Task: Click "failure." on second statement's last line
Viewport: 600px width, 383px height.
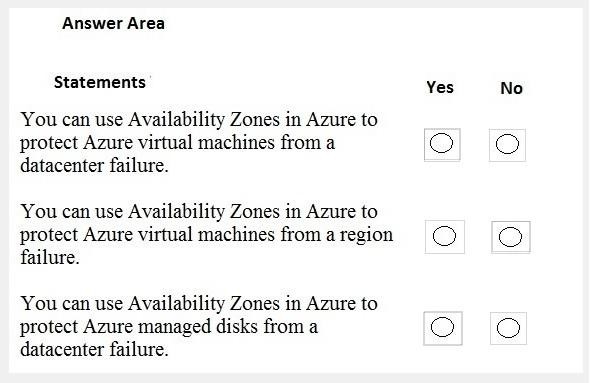Action: [x=50, y=258]
